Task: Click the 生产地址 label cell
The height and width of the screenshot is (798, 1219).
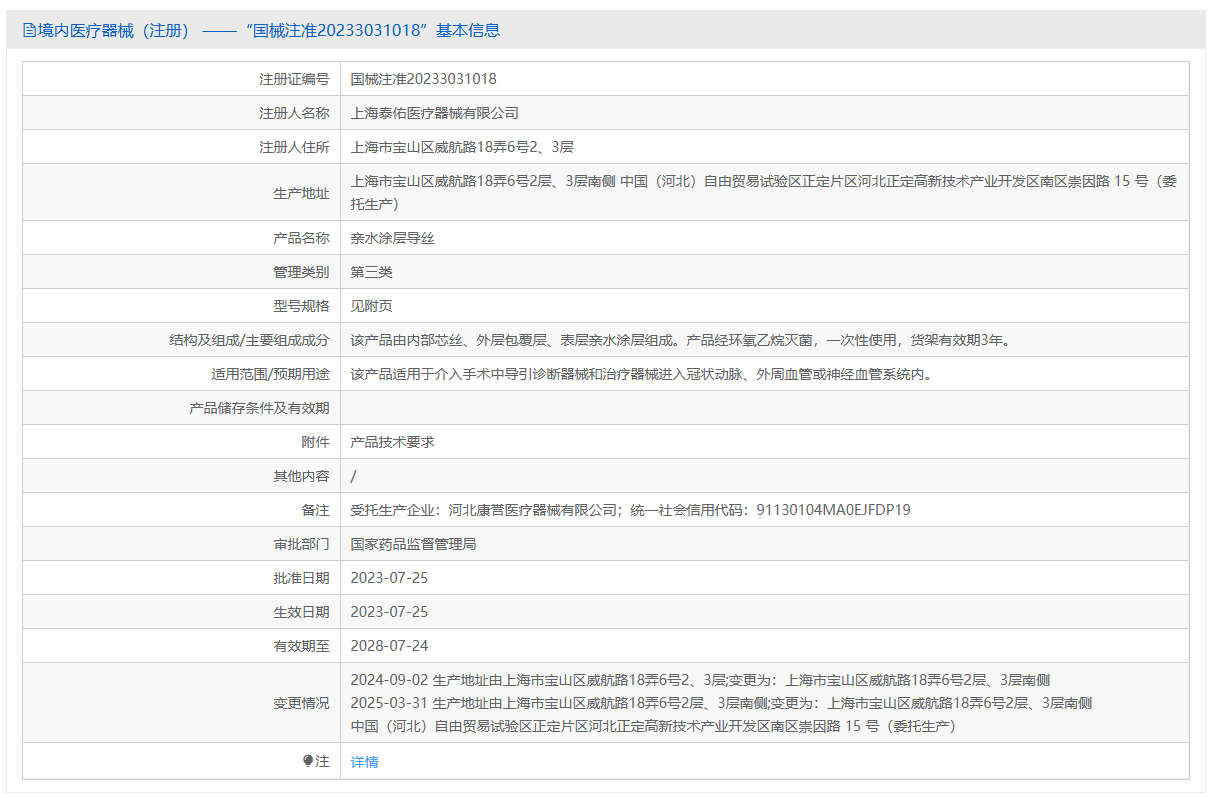Action: coord(181,192)
